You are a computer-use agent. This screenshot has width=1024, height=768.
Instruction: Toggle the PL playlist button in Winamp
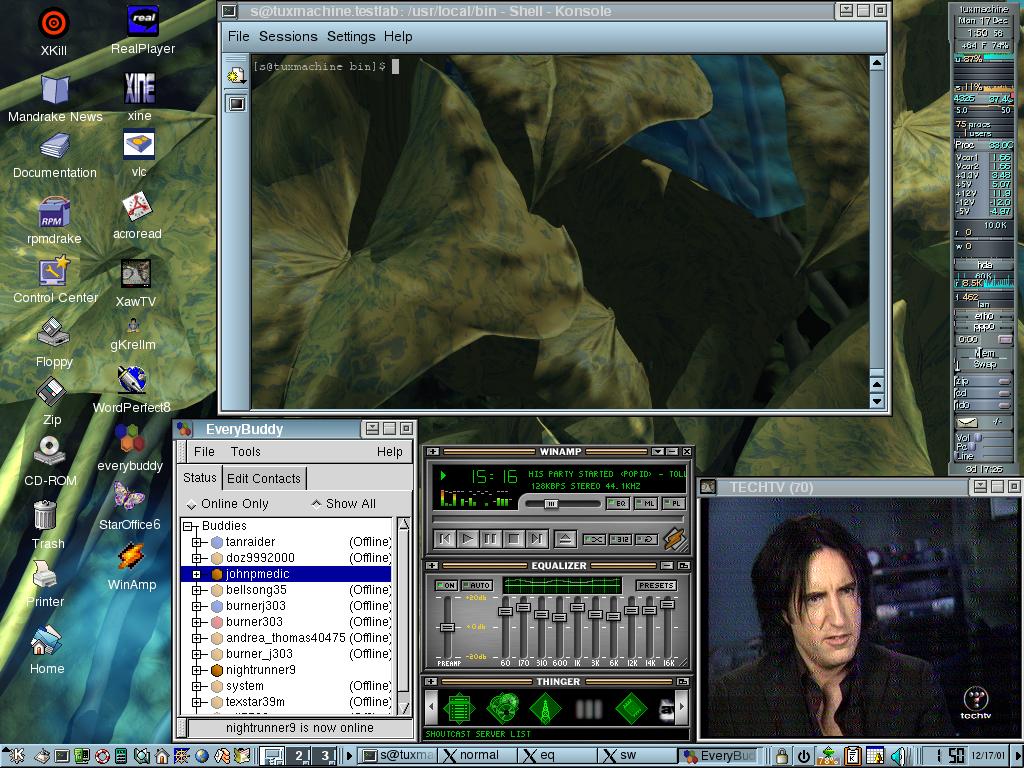(x=674, y=504)
